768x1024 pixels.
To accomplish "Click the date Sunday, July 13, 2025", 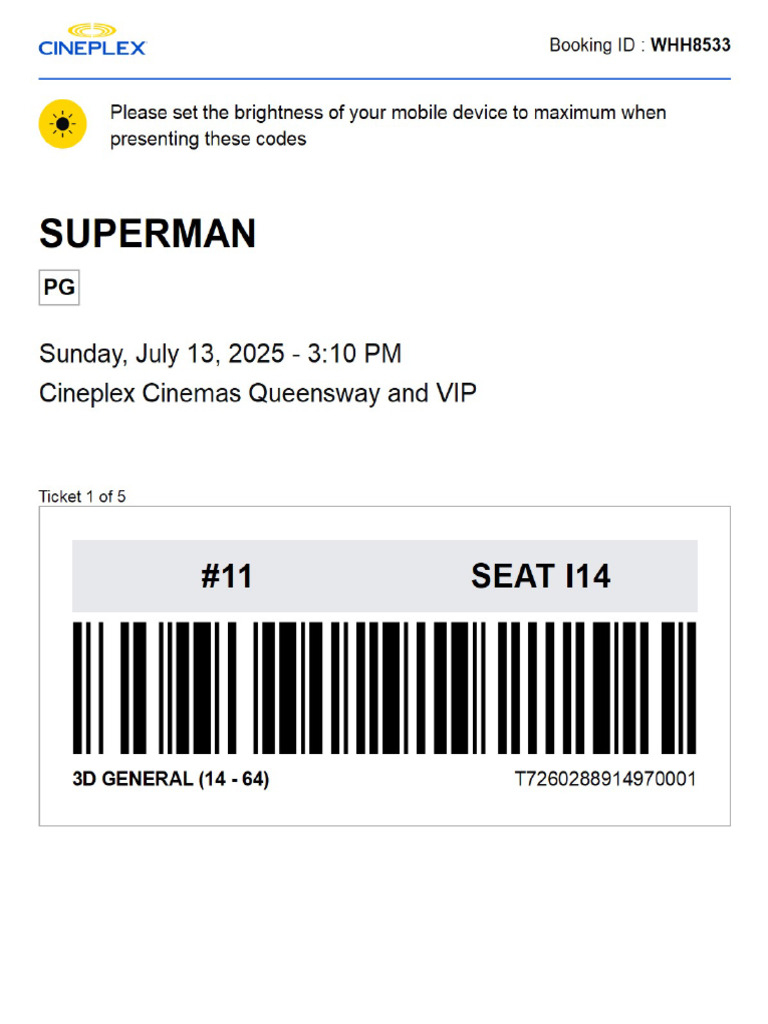I will click(x=162, y=354).
